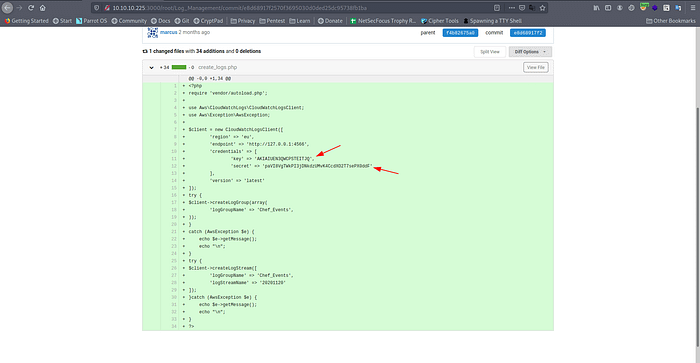The image size is (700, 363).
Task: Click the translate page icon in address bar
Action: coord(532,8)
